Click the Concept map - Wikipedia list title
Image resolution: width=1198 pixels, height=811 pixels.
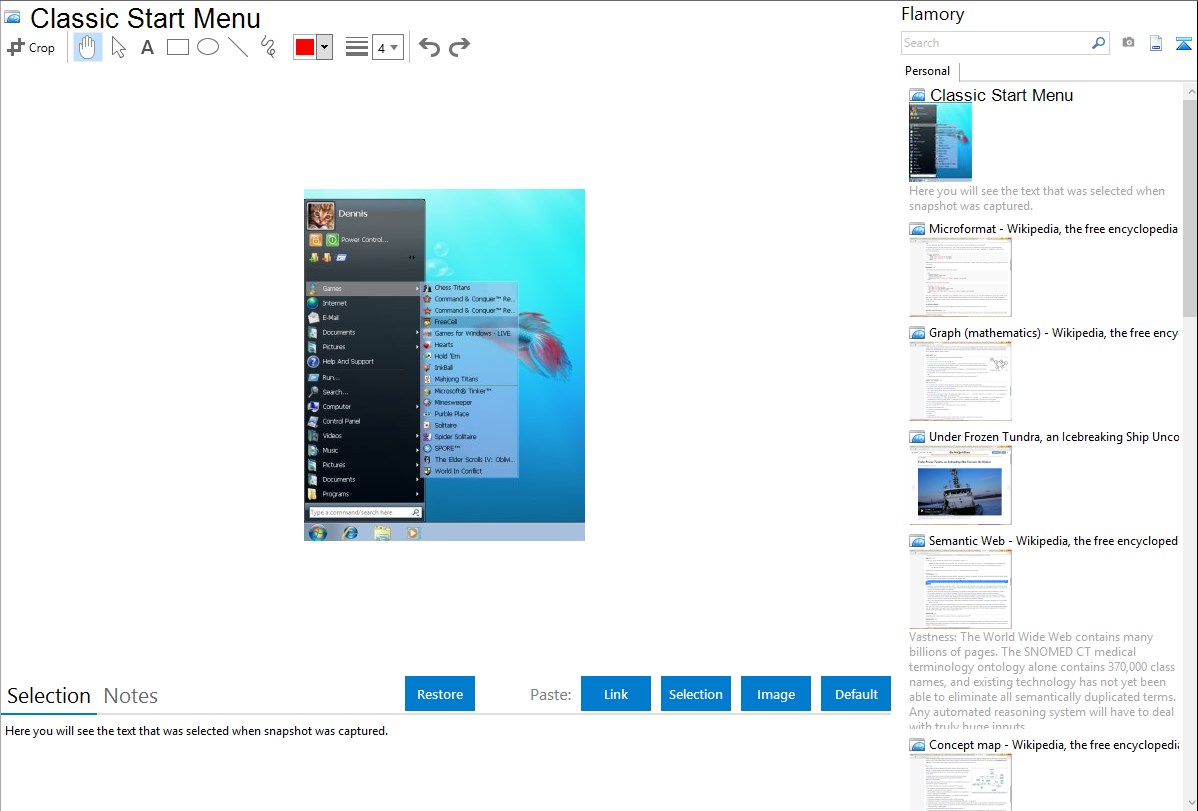coord(1053,744)
